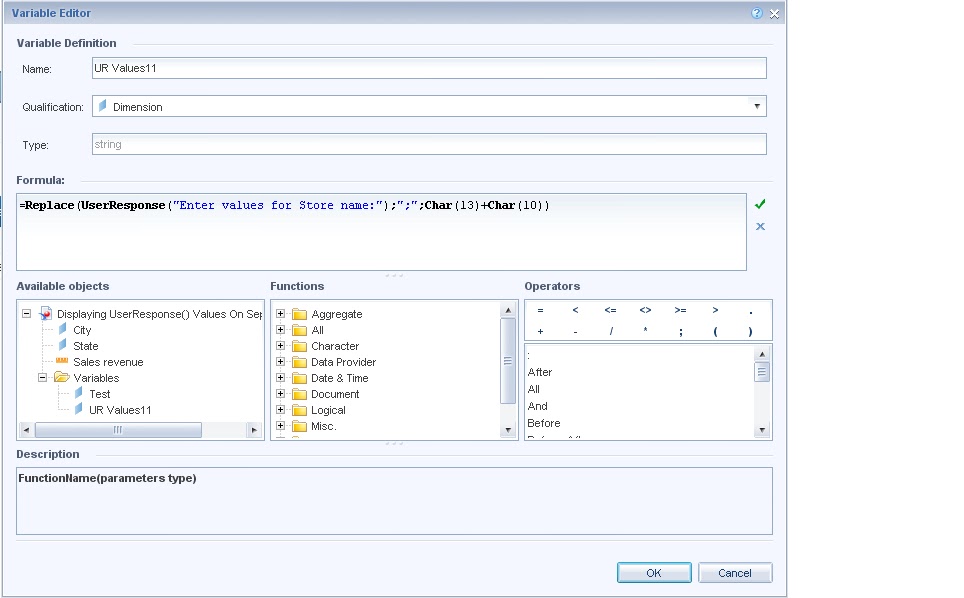Viewport: 964px width, 598px height.
Task: Click the Cancel button
Action: [735, 572]
